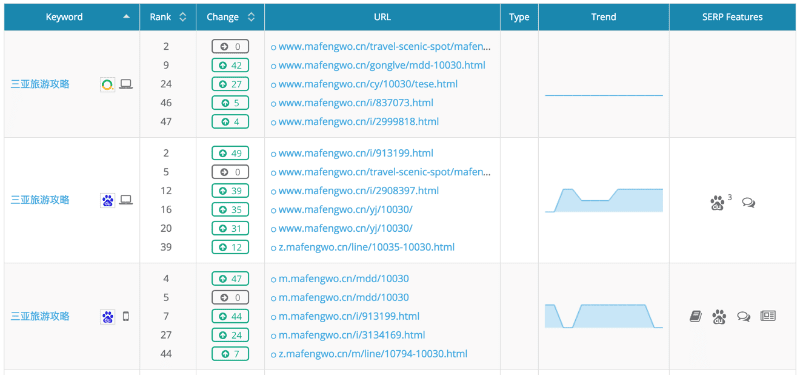The width and height of the screenshot is (800, 375).
Task: Open m.mafengwo.cn/mdd/10030 link ranked 4
Action: click(x=343, y=279)
